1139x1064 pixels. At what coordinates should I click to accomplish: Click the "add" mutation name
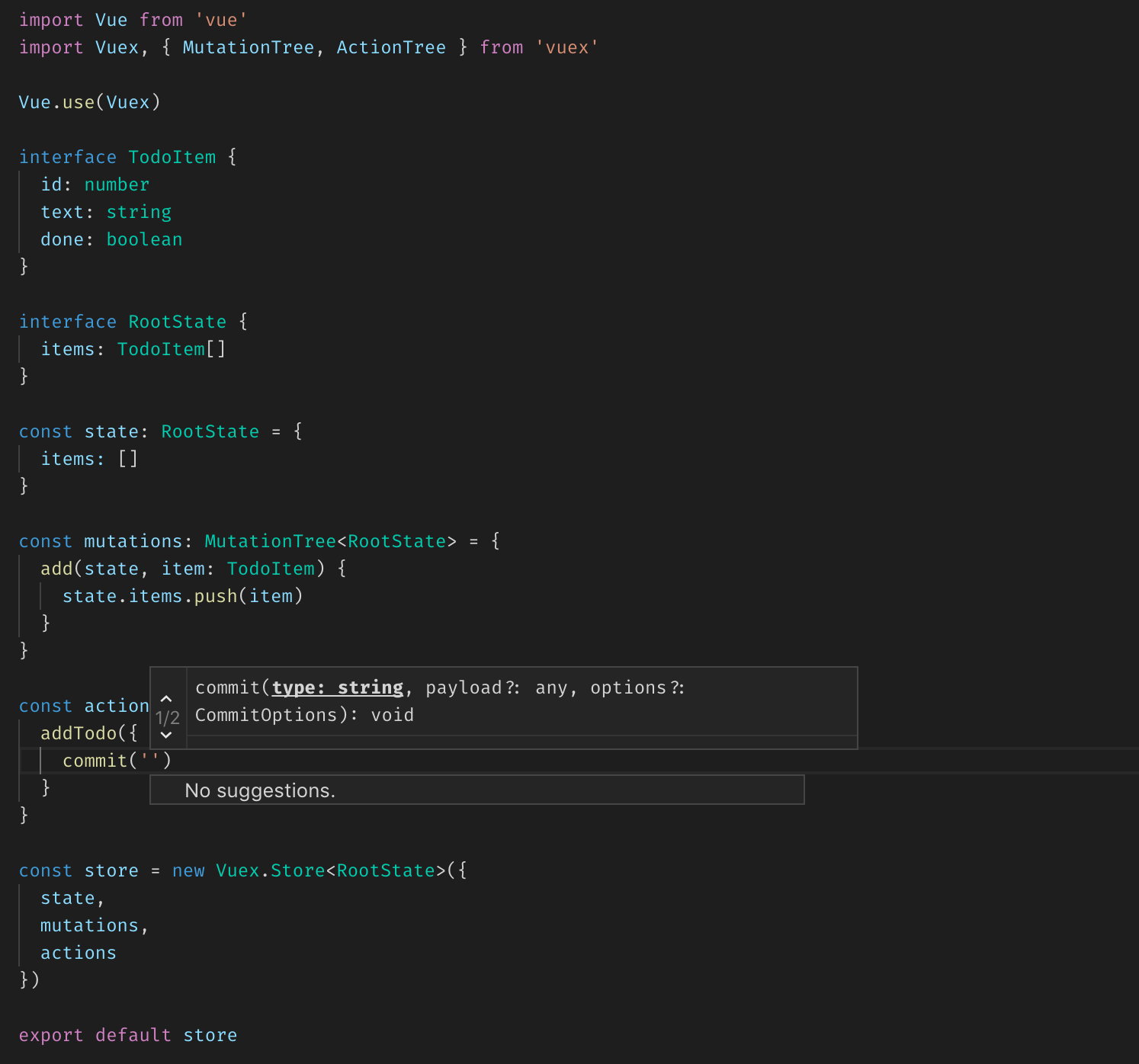[x=56, y=569]
